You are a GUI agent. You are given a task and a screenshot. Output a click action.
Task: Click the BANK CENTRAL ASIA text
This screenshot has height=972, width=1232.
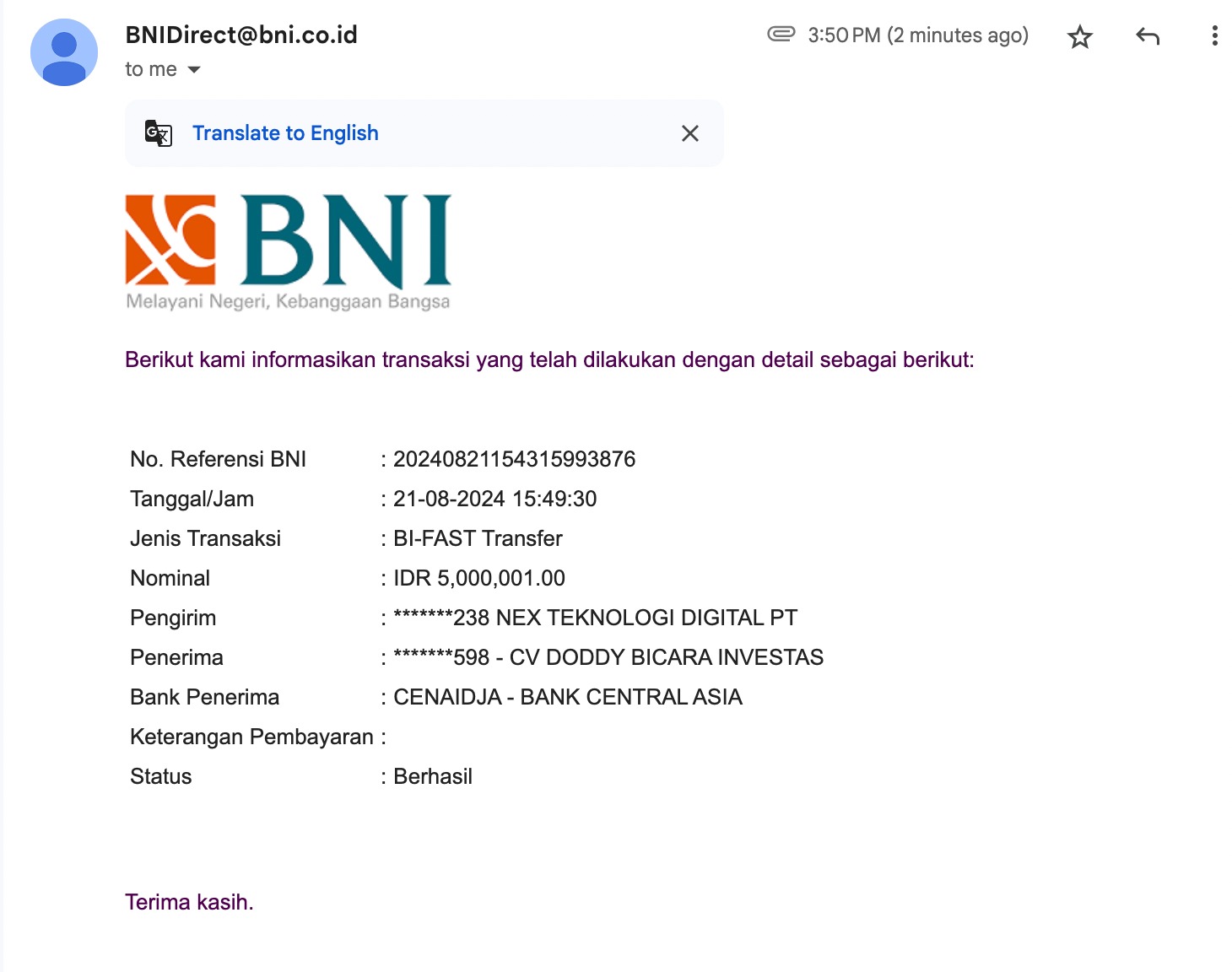click(630, 697)
